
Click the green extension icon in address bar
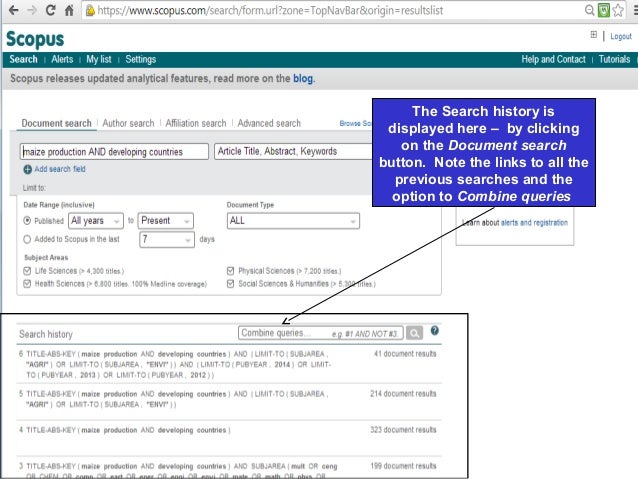click(x=603, y=10)
